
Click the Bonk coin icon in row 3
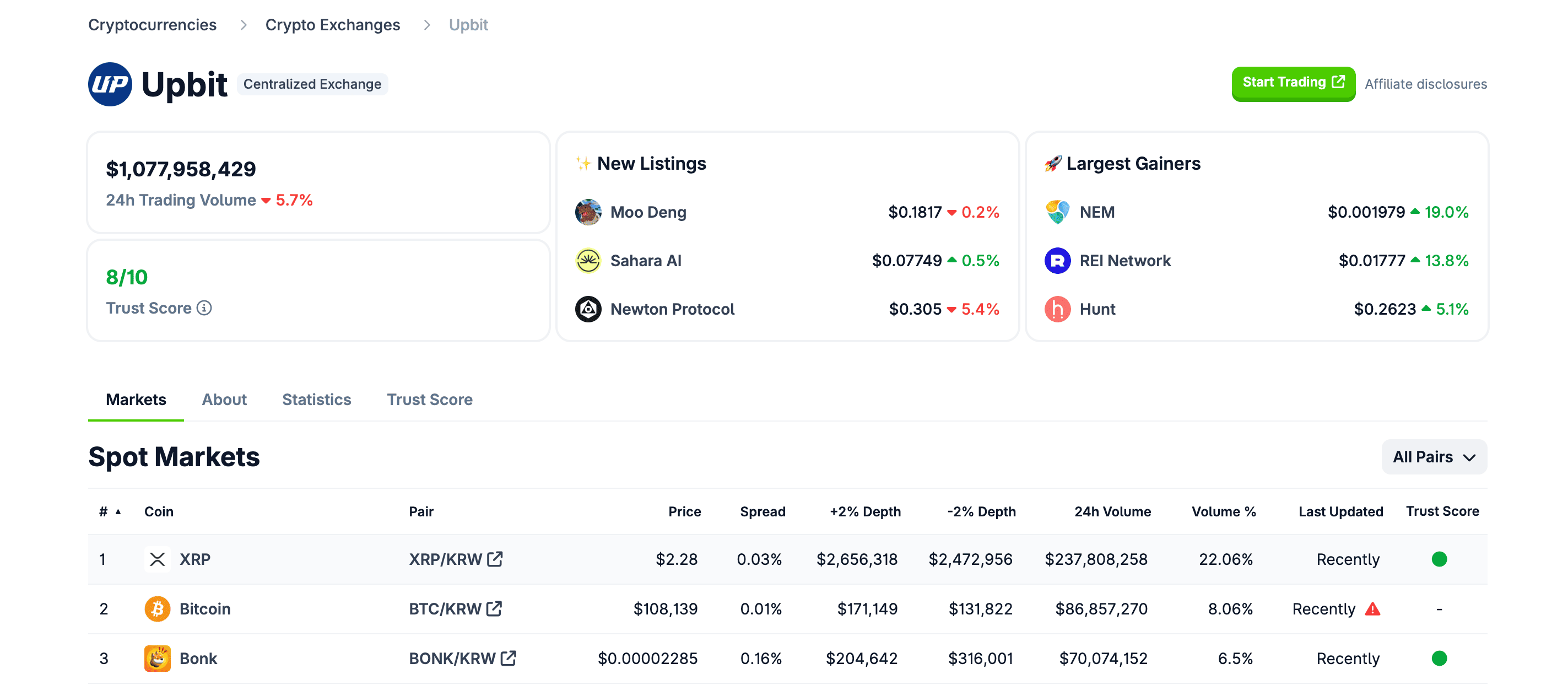[x=157, y=658]
